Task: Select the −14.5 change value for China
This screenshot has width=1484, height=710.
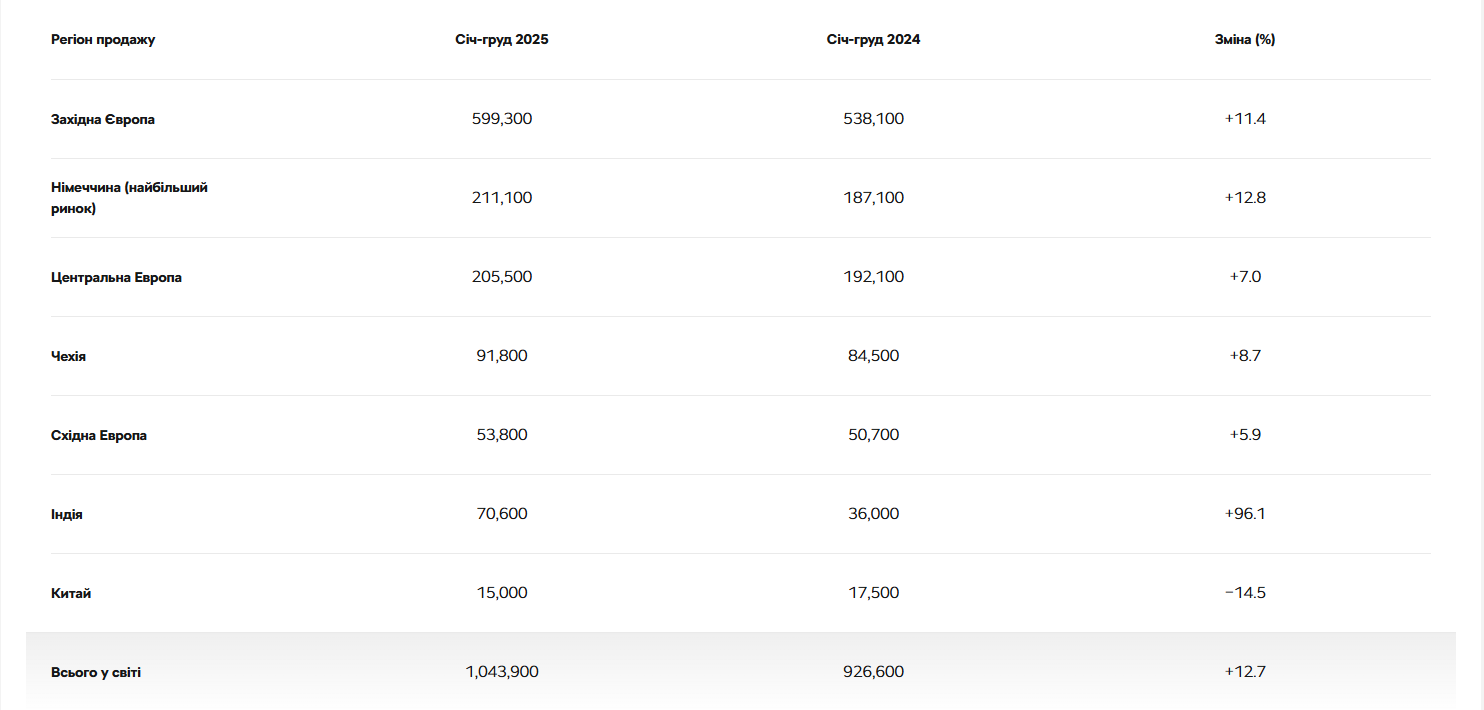Action: [x=1245, y=593]
